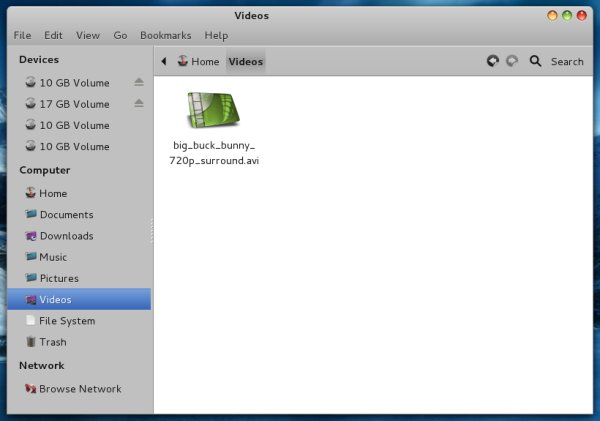The image size is (600, 421).
Task: Open the Help menu
Action: click(x=216, y=35)
